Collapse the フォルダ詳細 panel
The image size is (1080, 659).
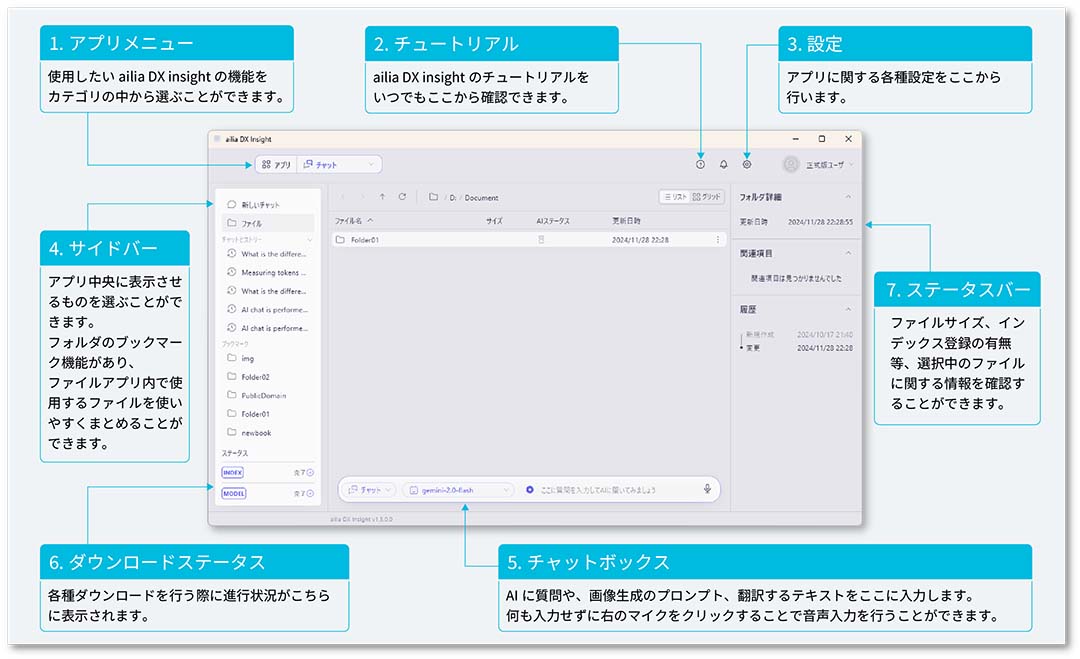(x=849, y=197)
